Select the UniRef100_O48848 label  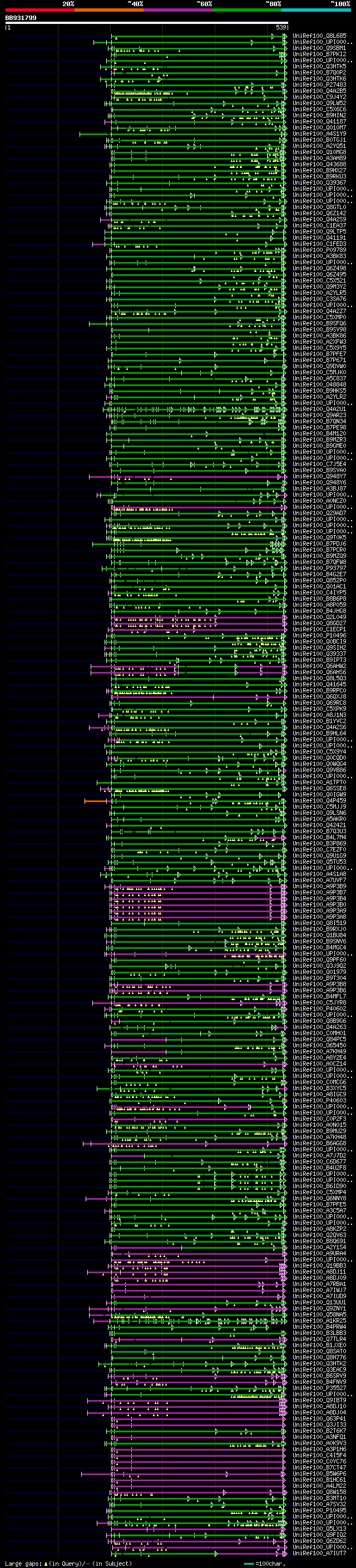319,385
